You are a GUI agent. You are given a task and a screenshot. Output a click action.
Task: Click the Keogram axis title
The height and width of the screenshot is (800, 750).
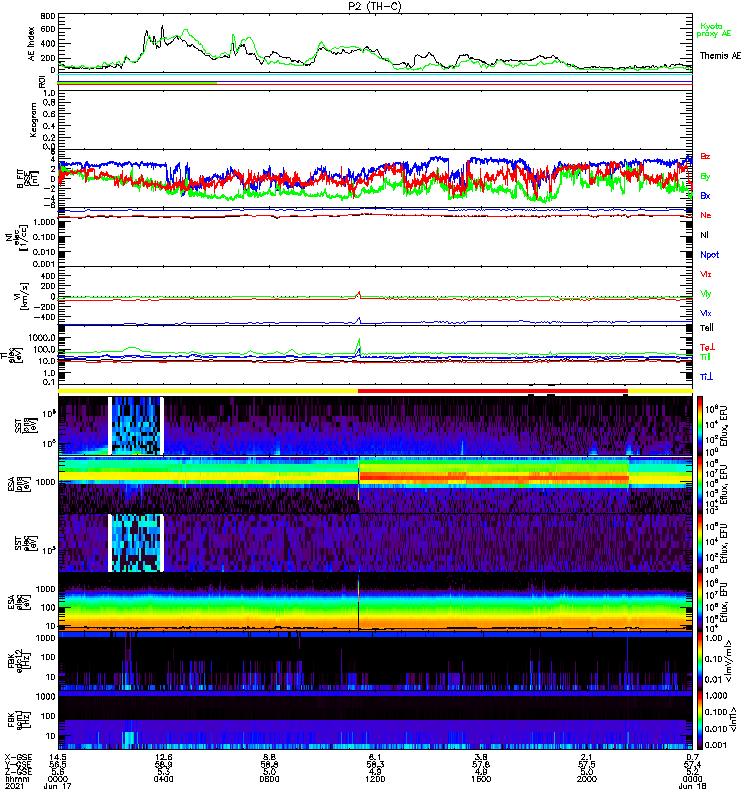(33, 119)
